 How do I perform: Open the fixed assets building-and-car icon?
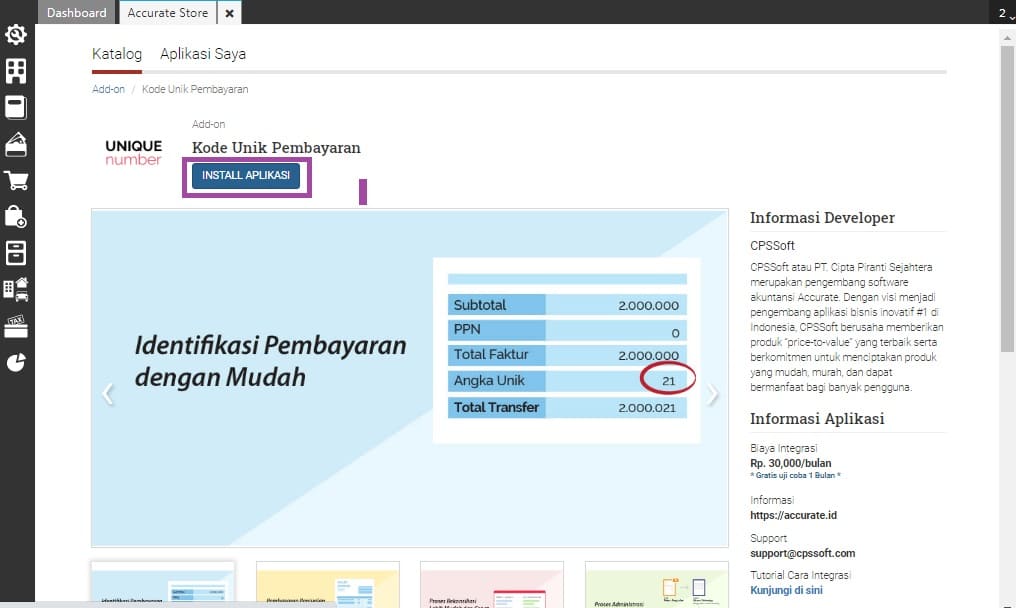16,289
